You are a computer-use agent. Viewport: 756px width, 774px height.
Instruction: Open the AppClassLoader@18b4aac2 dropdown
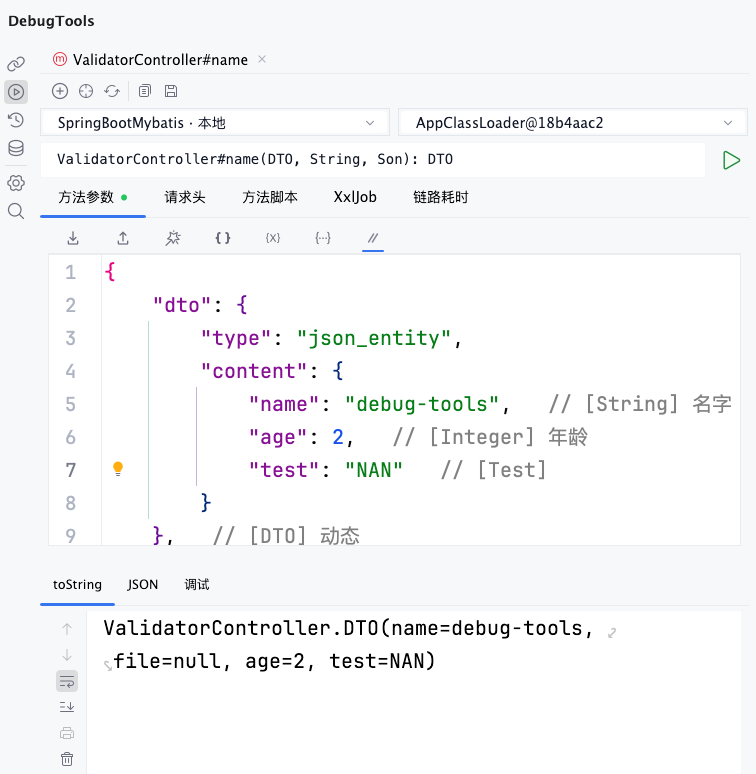[573, 122]
